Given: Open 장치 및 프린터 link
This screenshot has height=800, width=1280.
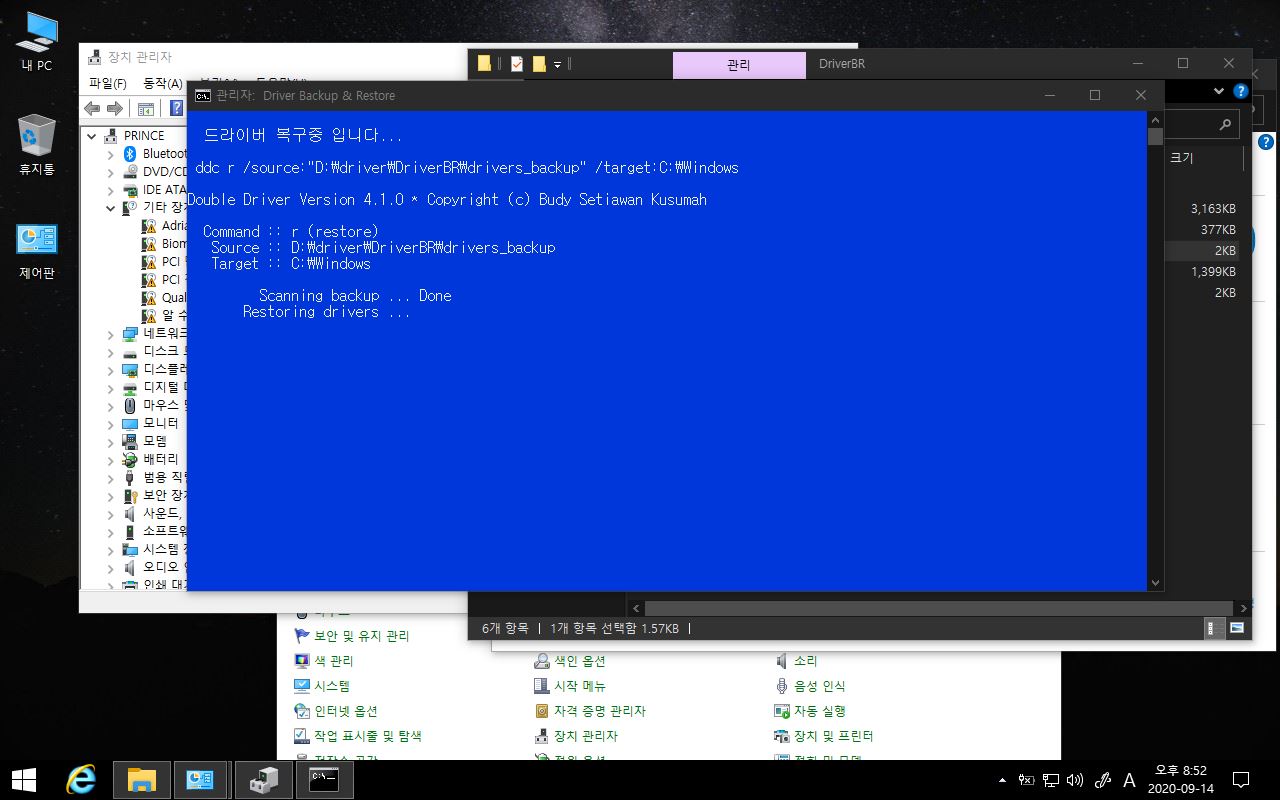Looking at the screenshot, I should [x=824, y=736].
